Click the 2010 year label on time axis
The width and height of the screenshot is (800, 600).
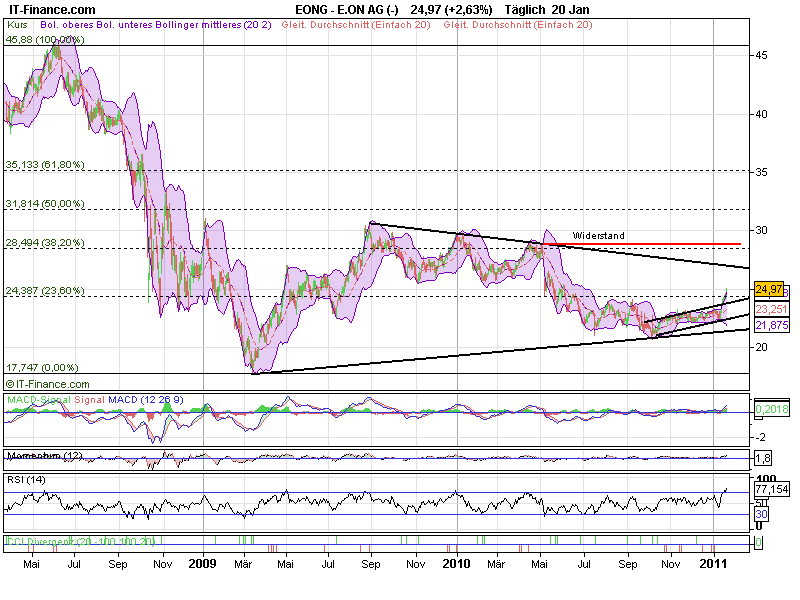(x=456, y=564)
